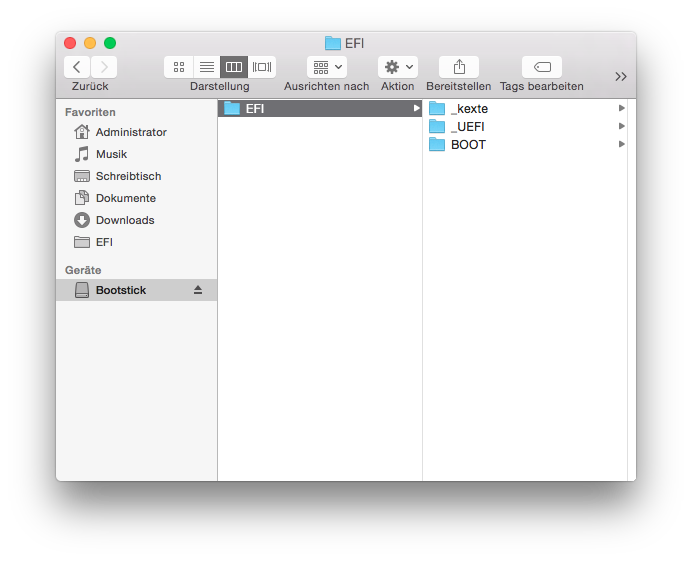Open the Aktion gear menu
Image resolution: width=692 pixels, height=561 pixels.
coord(398,67)
